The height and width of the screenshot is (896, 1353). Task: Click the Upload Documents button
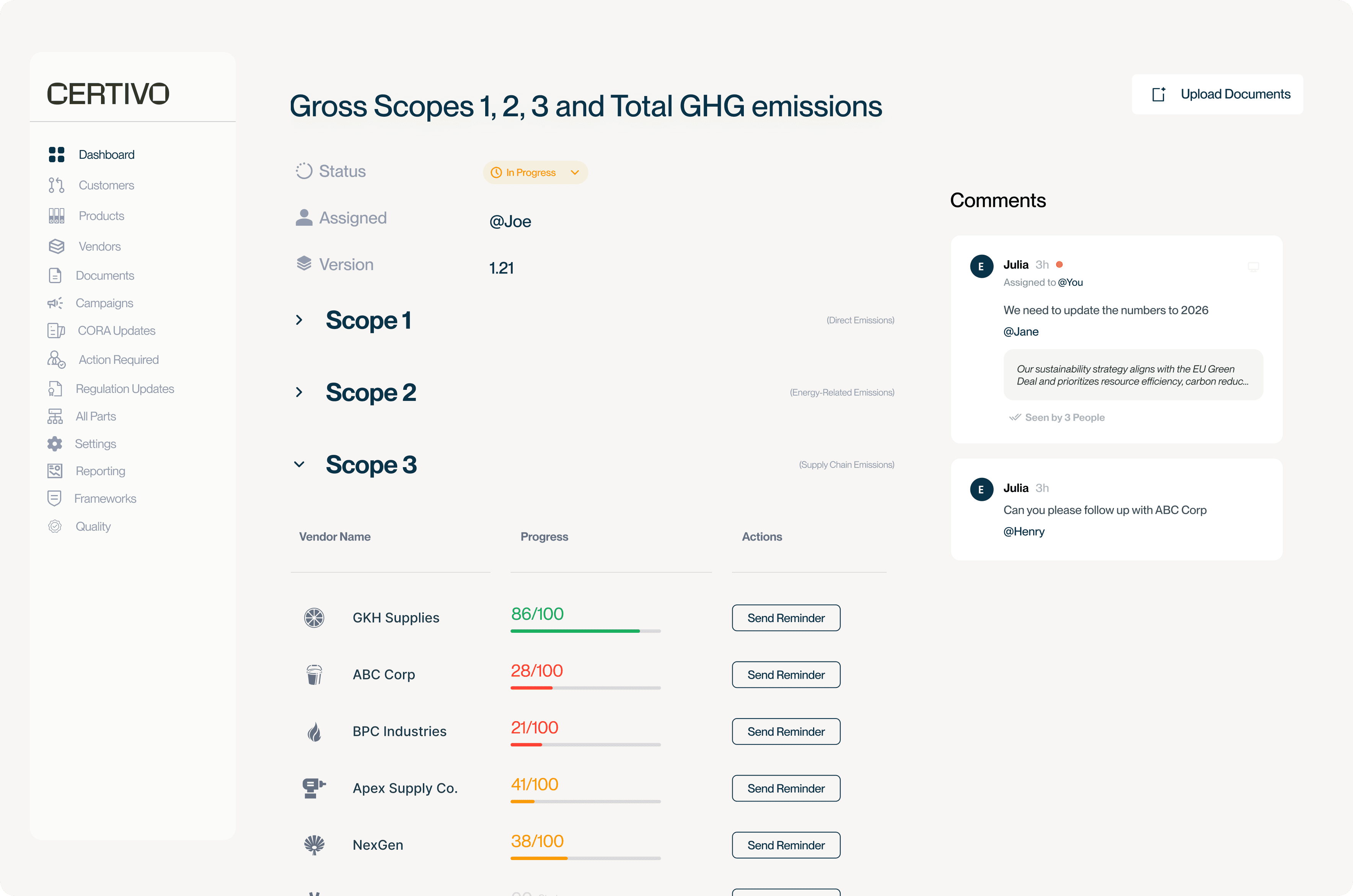click(1217, 94)
